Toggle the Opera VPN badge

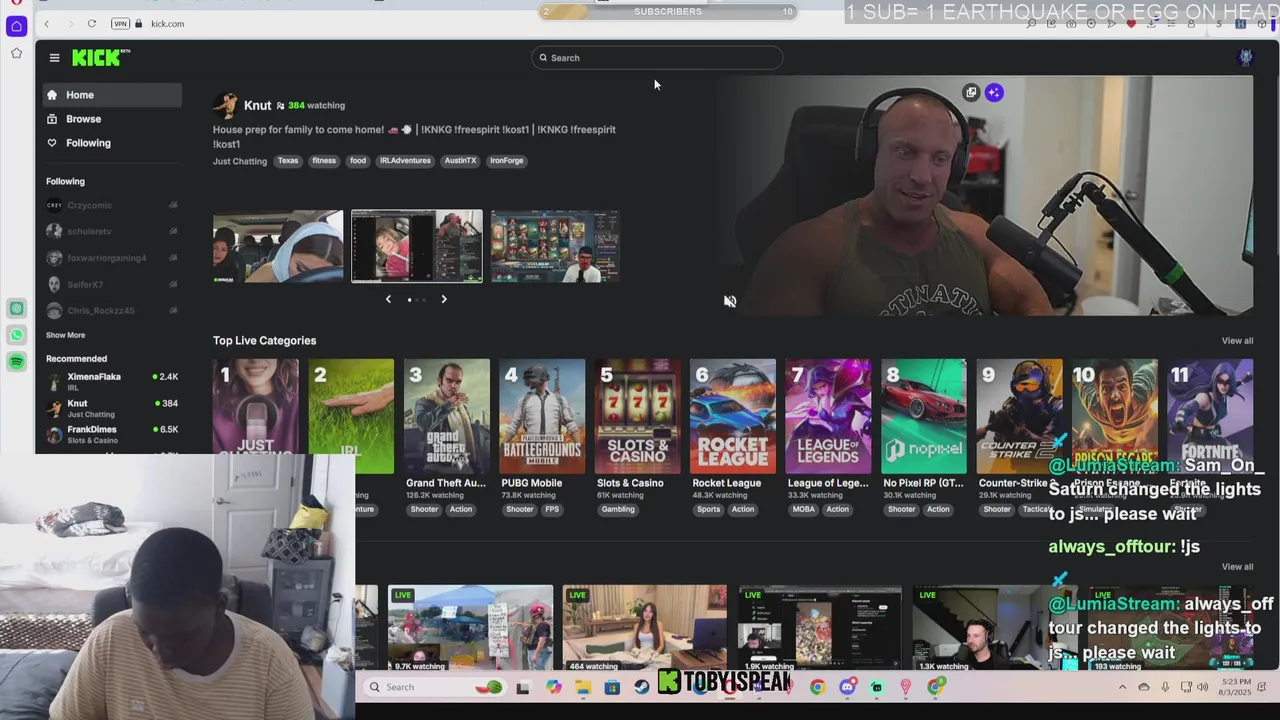(x=120, y=23)
